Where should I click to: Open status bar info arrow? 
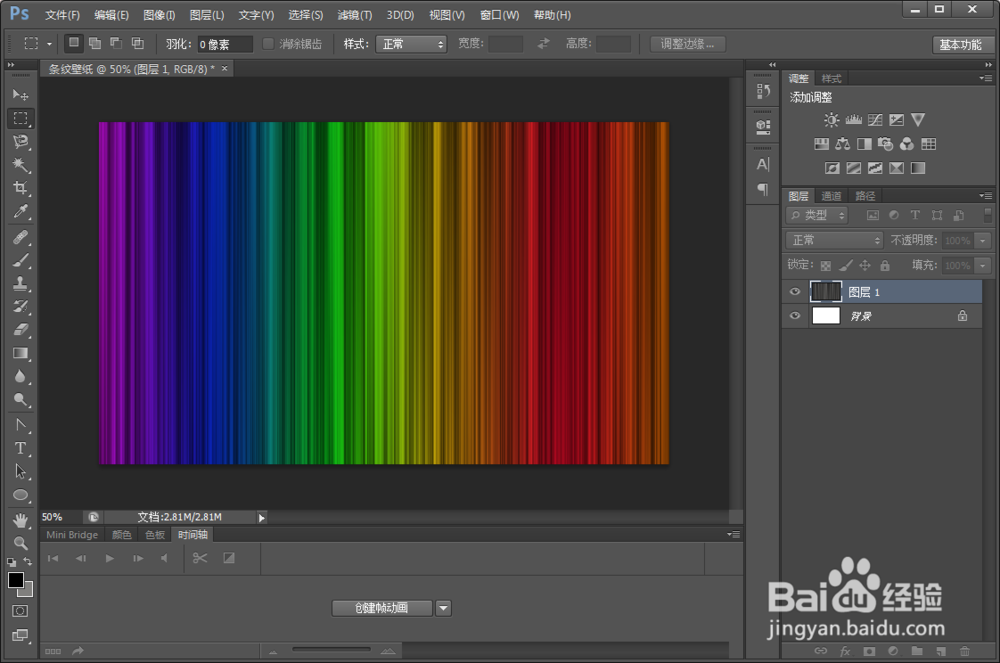pos(261,518)
